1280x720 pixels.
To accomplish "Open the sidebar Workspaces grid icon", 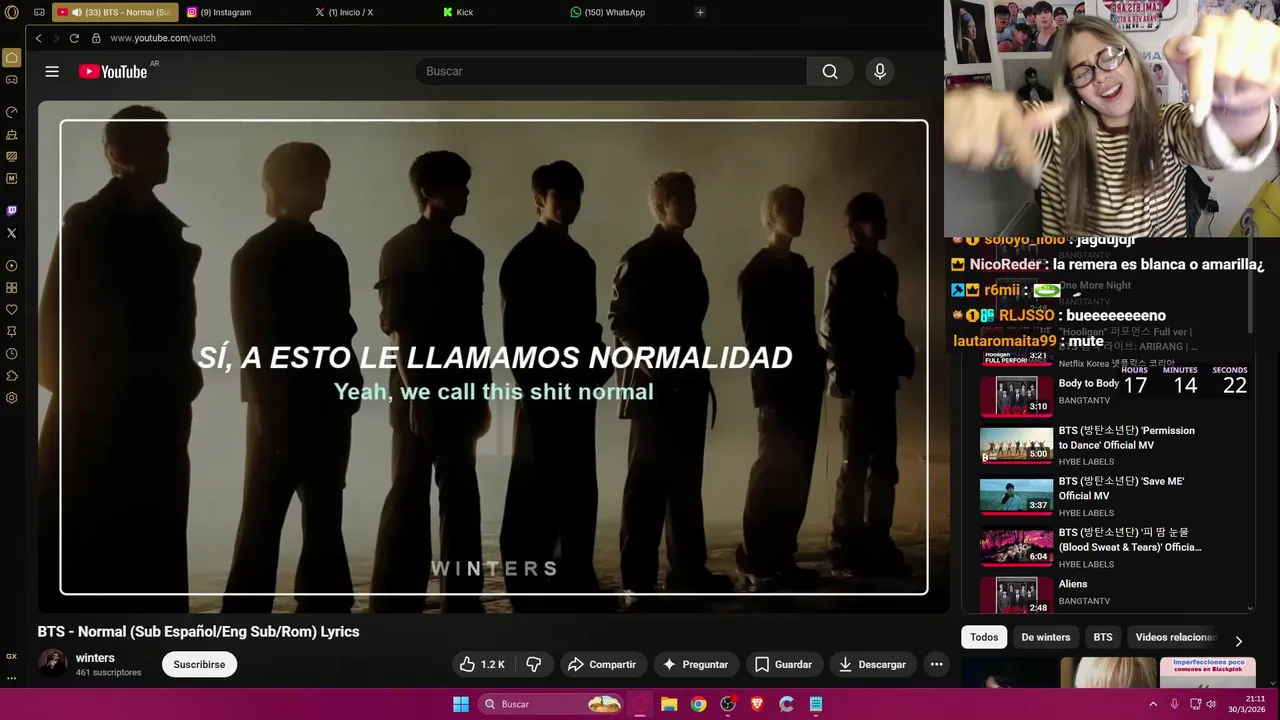I will [12, 288].
